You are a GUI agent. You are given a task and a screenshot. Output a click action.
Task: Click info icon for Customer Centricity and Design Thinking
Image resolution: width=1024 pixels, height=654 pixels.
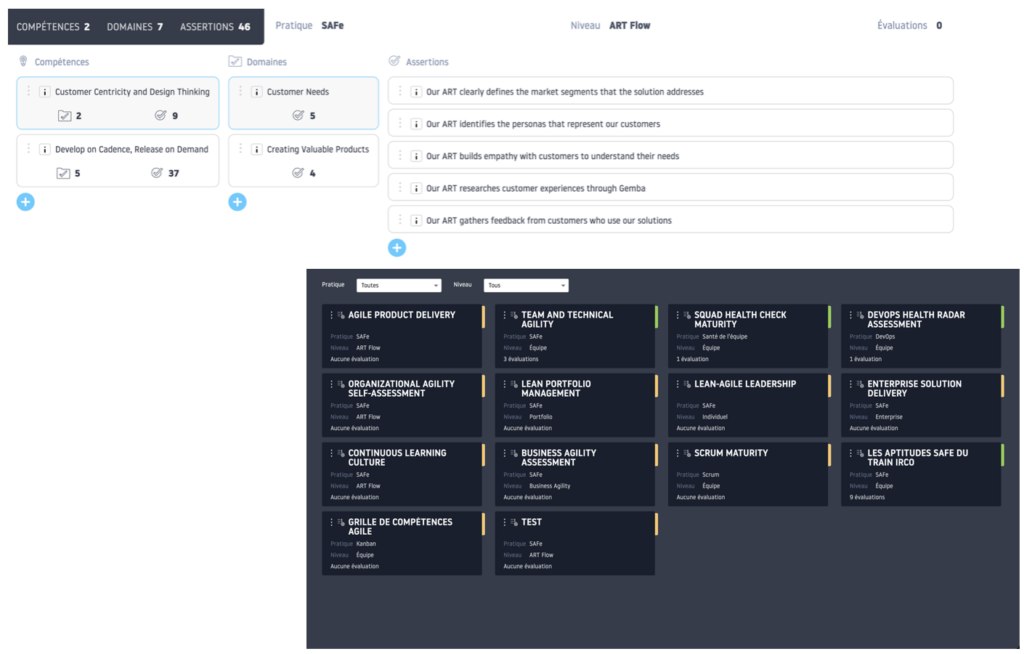pyautogui.click(x=45, y=92)
